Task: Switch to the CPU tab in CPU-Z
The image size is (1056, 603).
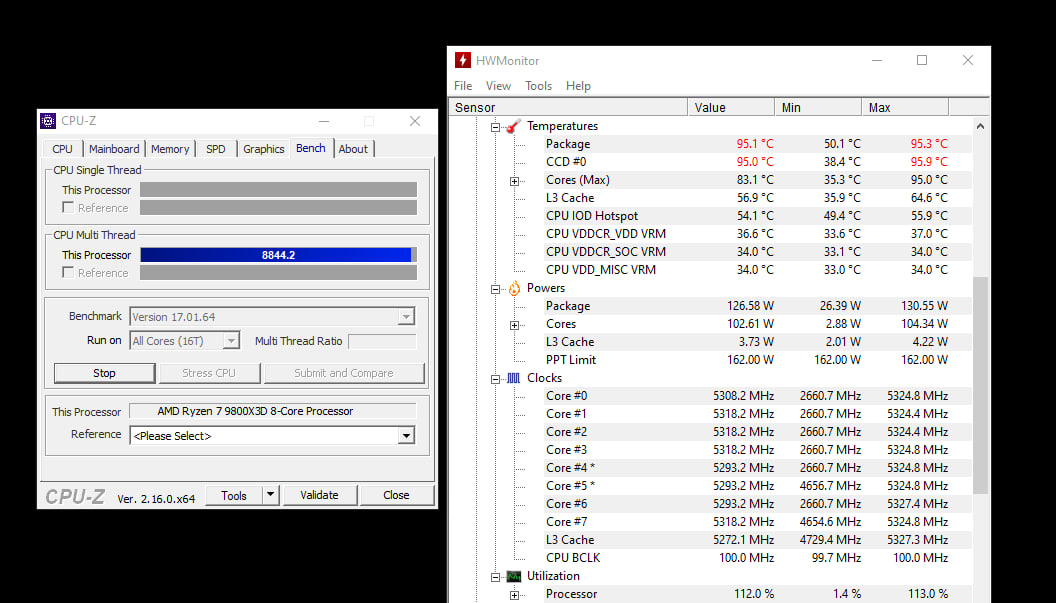Action: pos(63,149)
